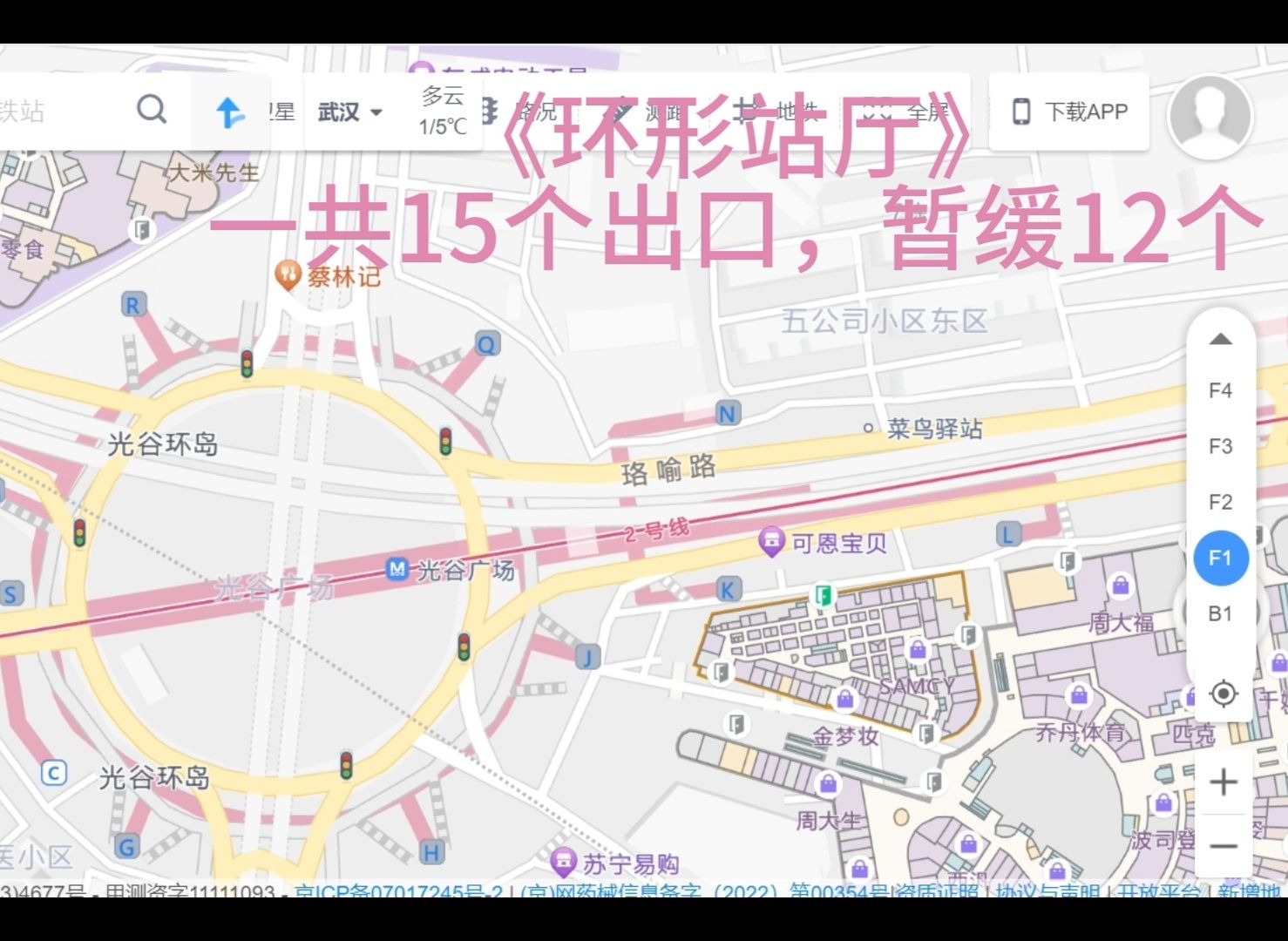Select subway exit K marker

coord(728,590)
